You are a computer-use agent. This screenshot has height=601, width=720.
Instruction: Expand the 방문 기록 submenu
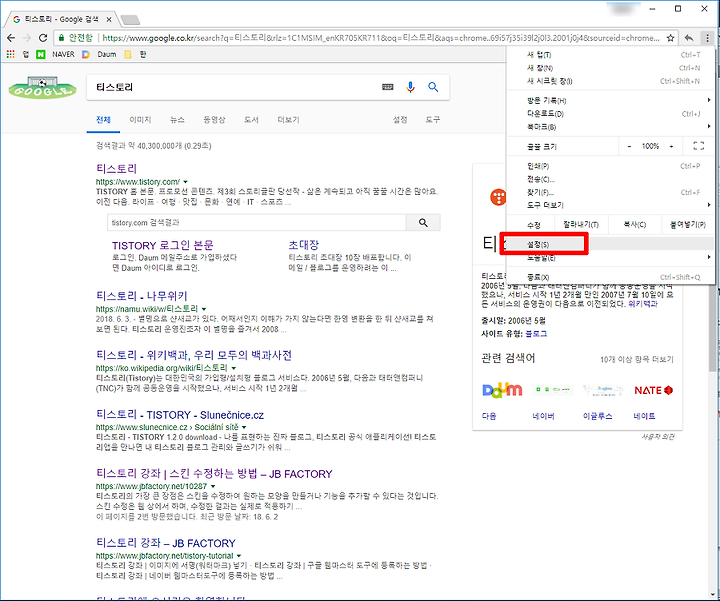(x=611, y=100)
